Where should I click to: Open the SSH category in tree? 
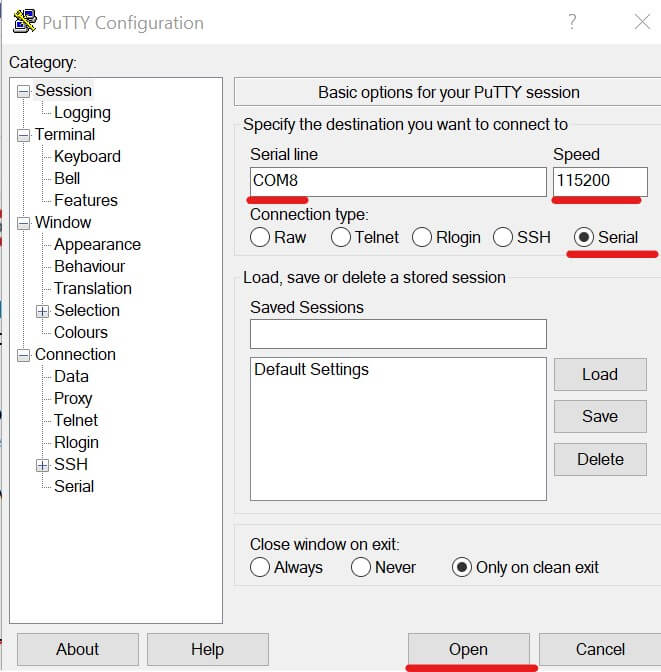[71, 464]
